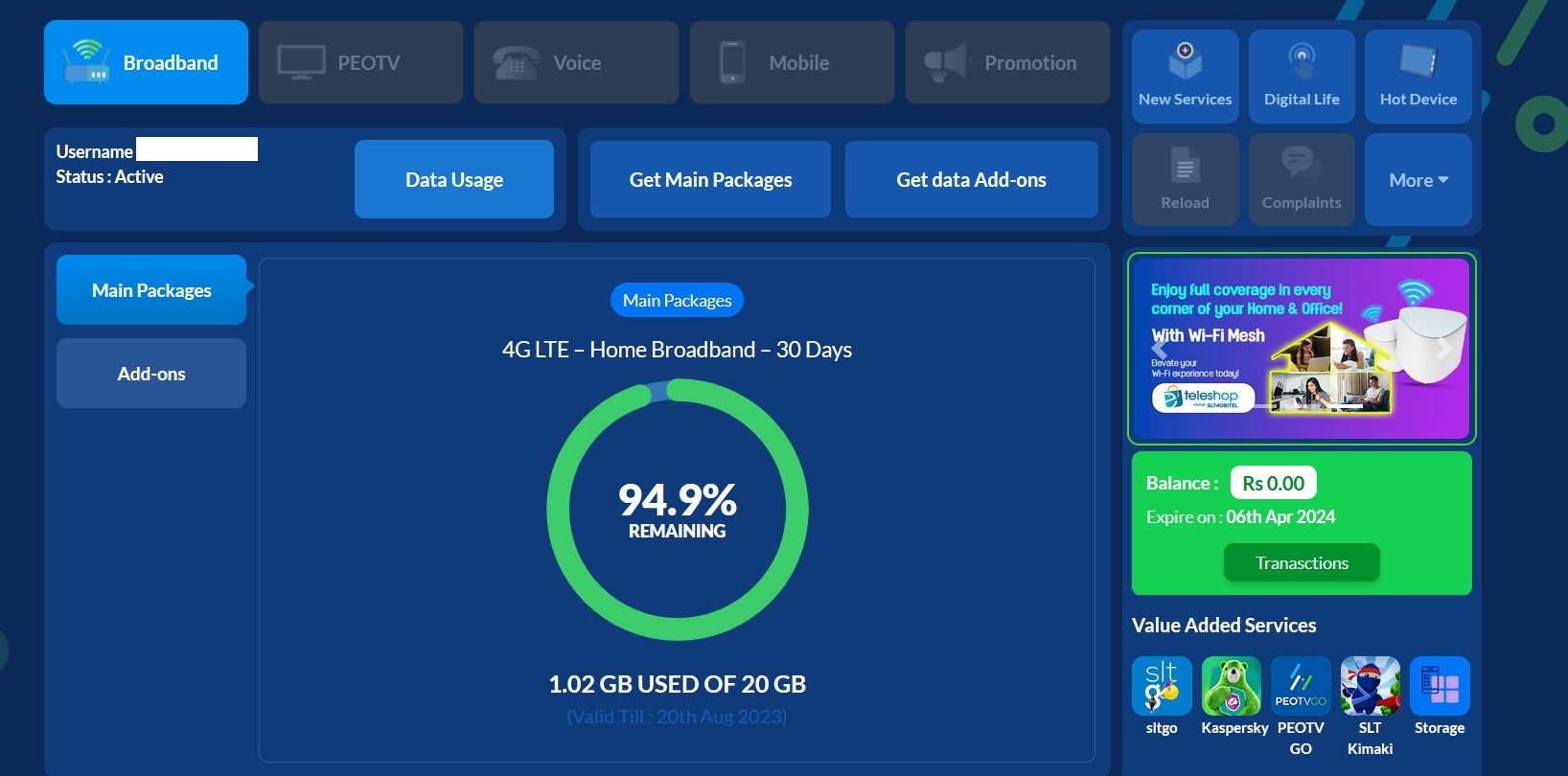This screenshot has width=1568, height=776.
Task: Open the Complaints tile
Action: [x=1302, y=180]
